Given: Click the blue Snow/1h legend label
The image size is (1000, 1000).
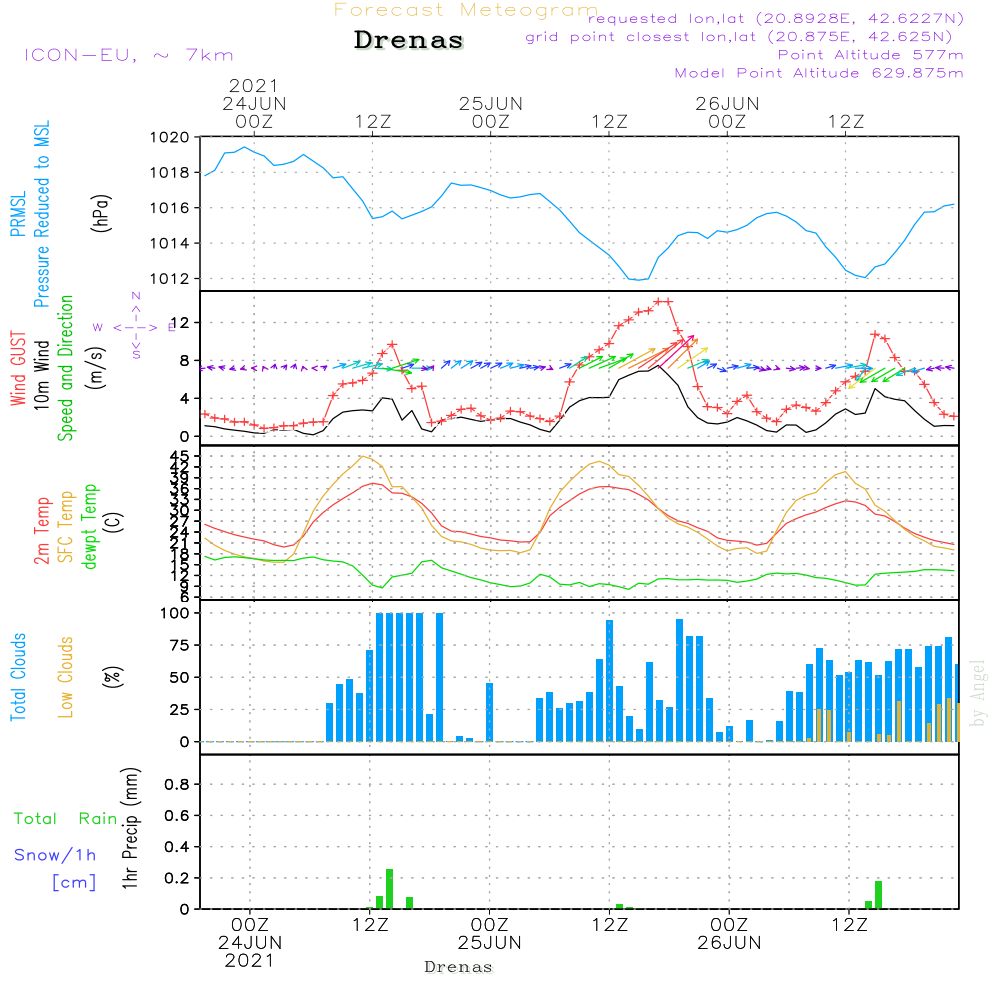Looking at the screenshot, I should point(56,855).
